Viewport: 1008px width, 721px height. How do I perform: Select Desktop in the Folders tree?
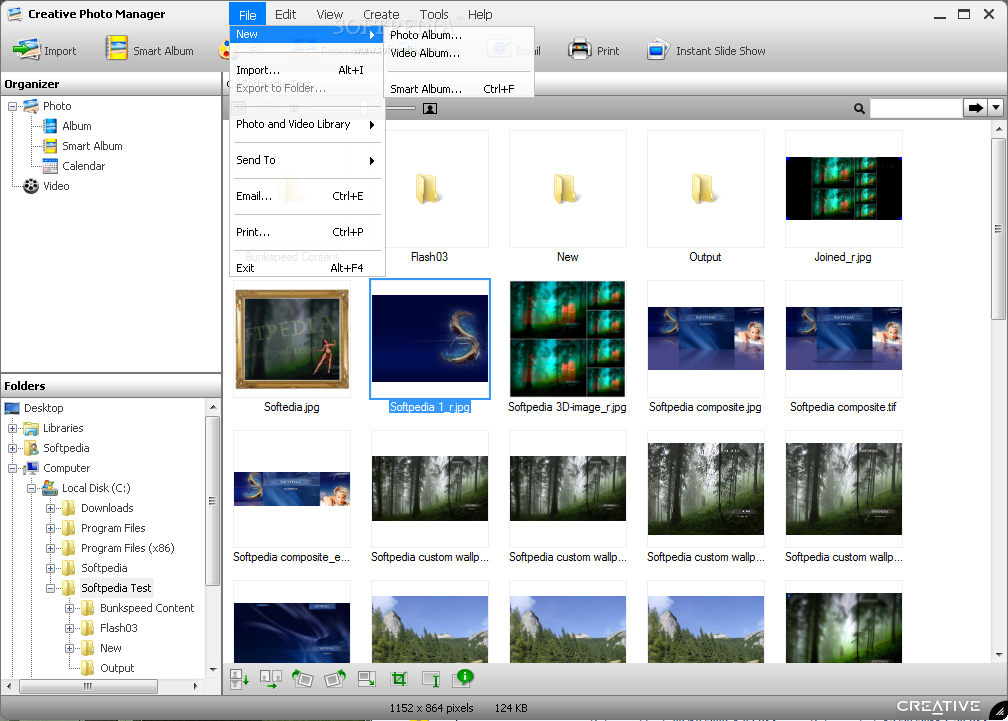click(x=44, y=408)
